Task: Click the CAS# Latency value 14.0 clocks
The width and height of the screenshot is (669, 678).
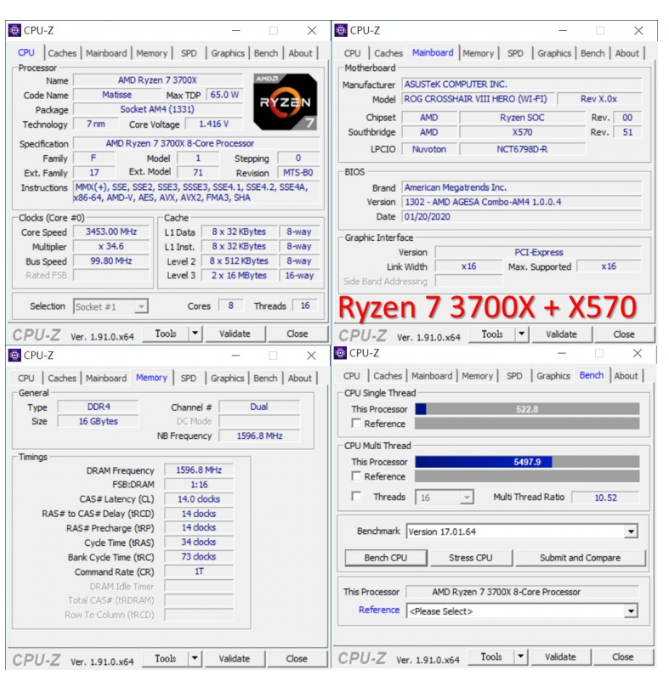Action: click(x=198, y=499)
